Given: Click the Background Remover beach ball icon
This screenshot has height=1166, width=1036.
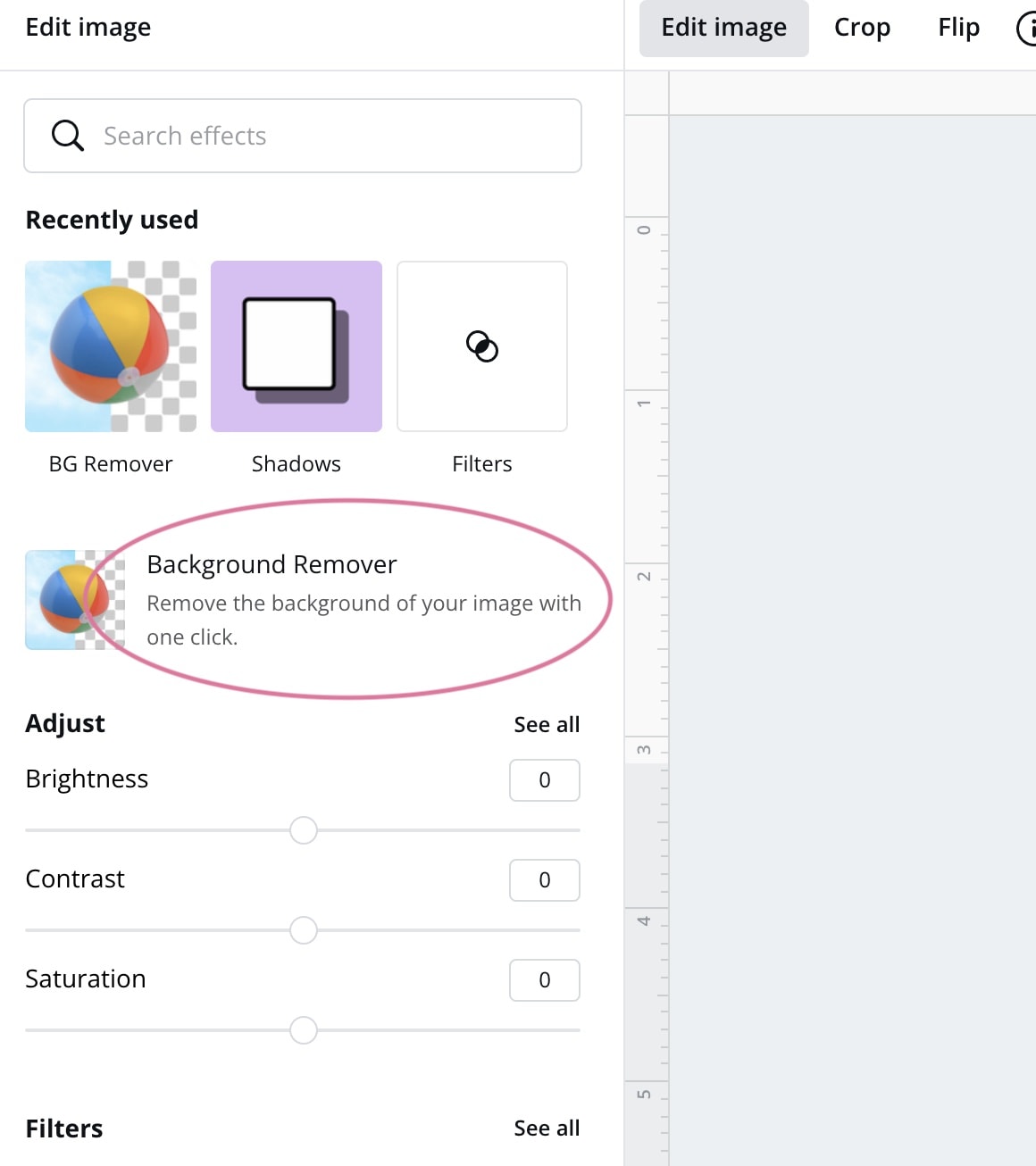Looking at the screenshot, I should tap(75, 600).
